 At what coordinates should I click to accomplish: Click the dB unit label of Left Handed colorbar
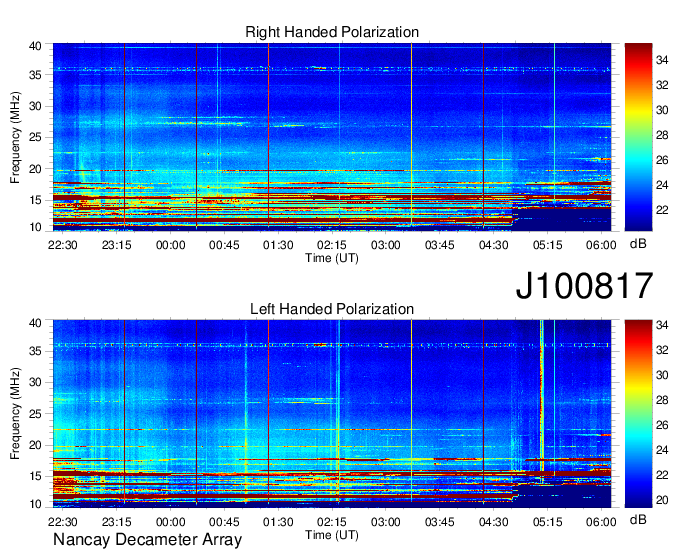coord(638,519)
